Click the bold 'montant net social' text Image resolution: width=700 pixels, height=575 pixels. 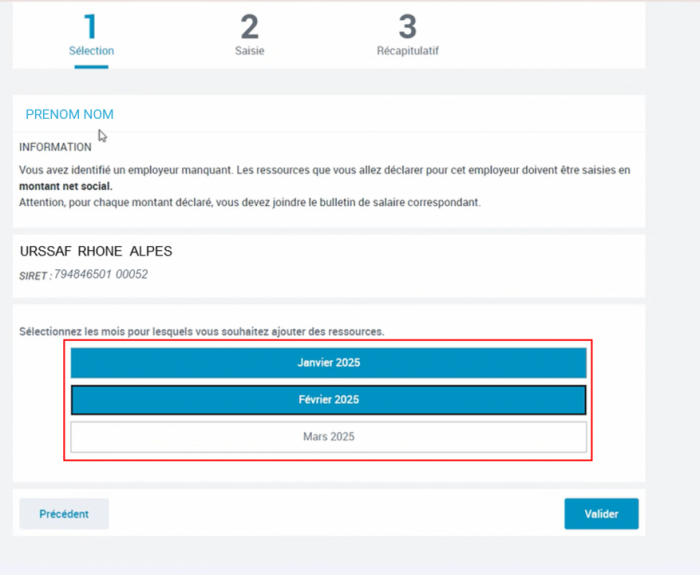(x=66, y=186)
